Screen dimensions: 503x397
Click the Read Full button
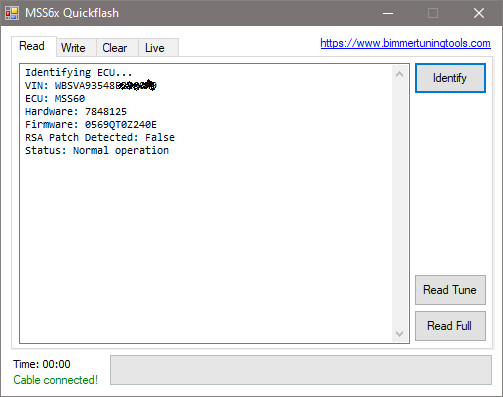[x=450, y=326]
